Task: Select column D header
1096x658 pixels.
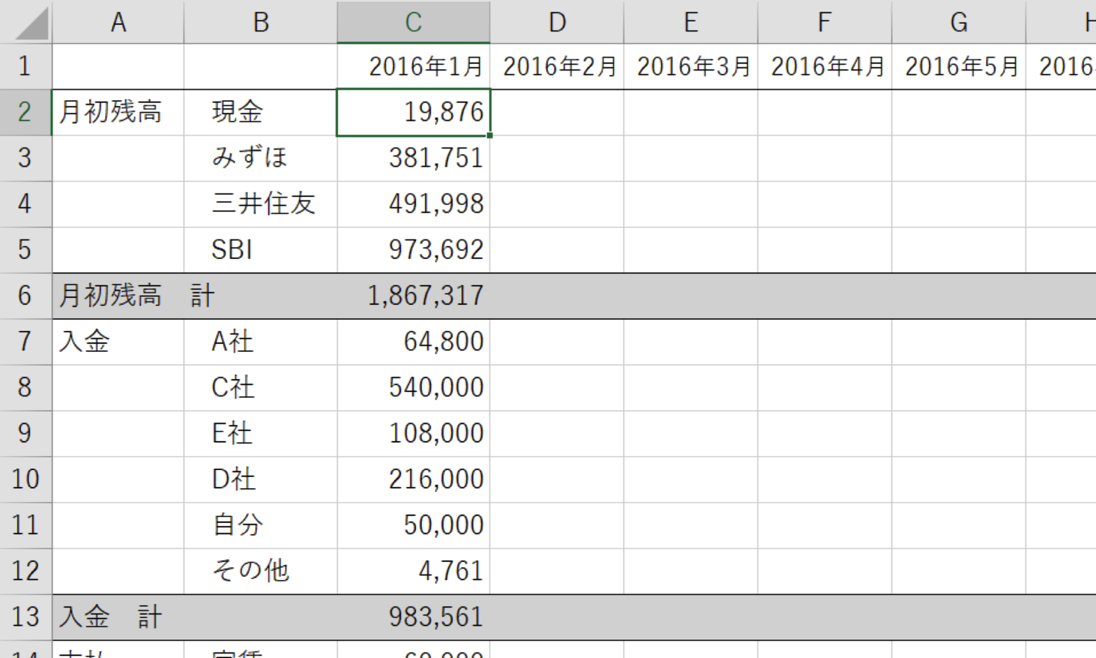Action: pos(556,22)
